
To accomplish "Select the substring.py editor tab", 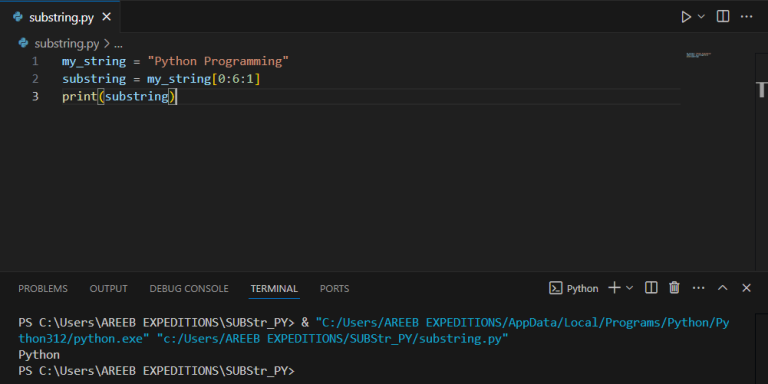I will point(60,17).
